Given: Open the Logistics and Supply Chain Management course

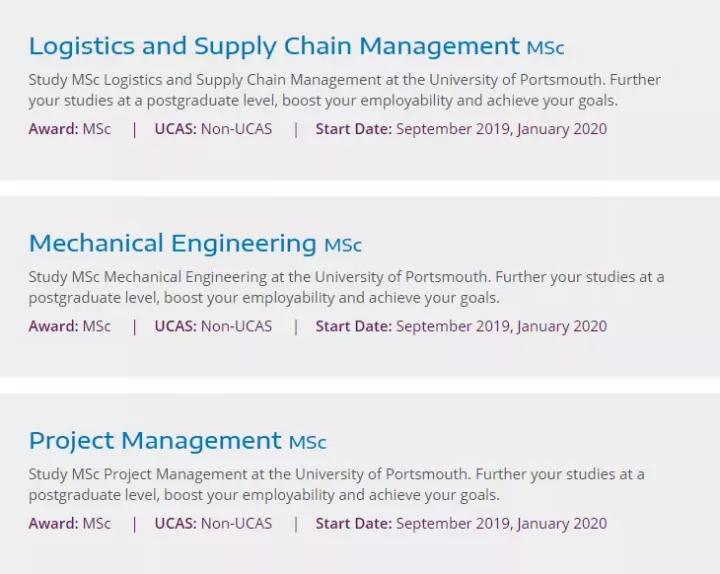Looking at the screenshot, I should click(x=273, y=46).
